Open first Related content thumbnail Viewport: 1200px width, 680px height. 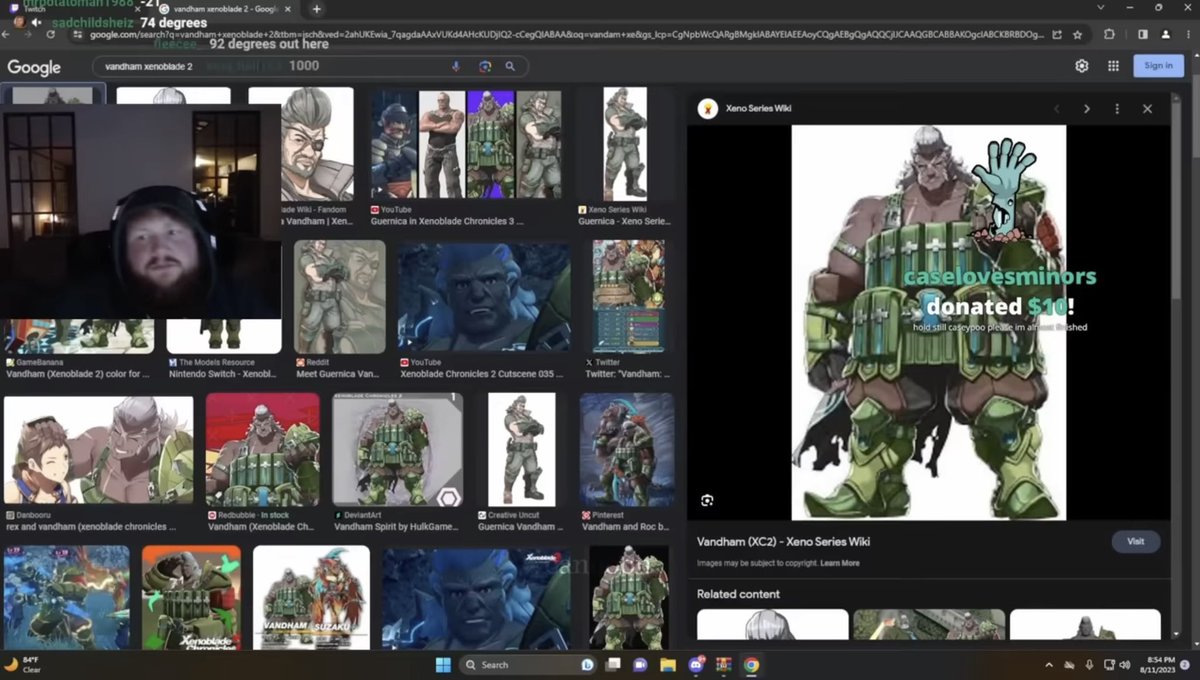[772, 625]
